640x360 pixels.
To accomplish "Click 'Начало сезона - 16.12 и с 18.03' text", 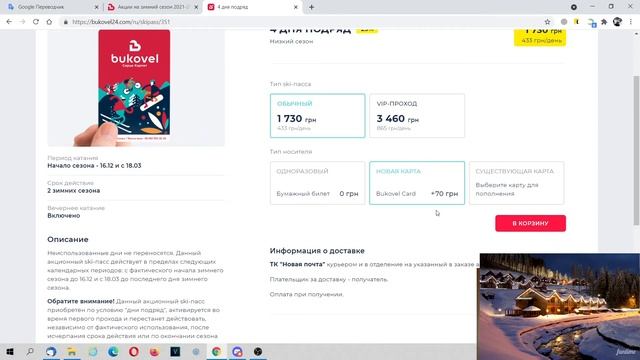I will [94, 166].
